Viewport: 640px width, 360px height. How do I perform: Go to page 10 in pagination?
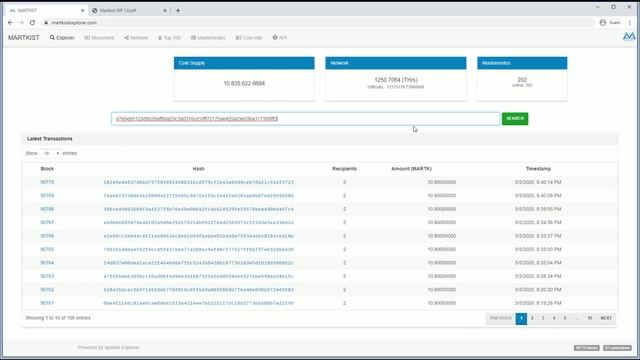(x=590, y=318)
